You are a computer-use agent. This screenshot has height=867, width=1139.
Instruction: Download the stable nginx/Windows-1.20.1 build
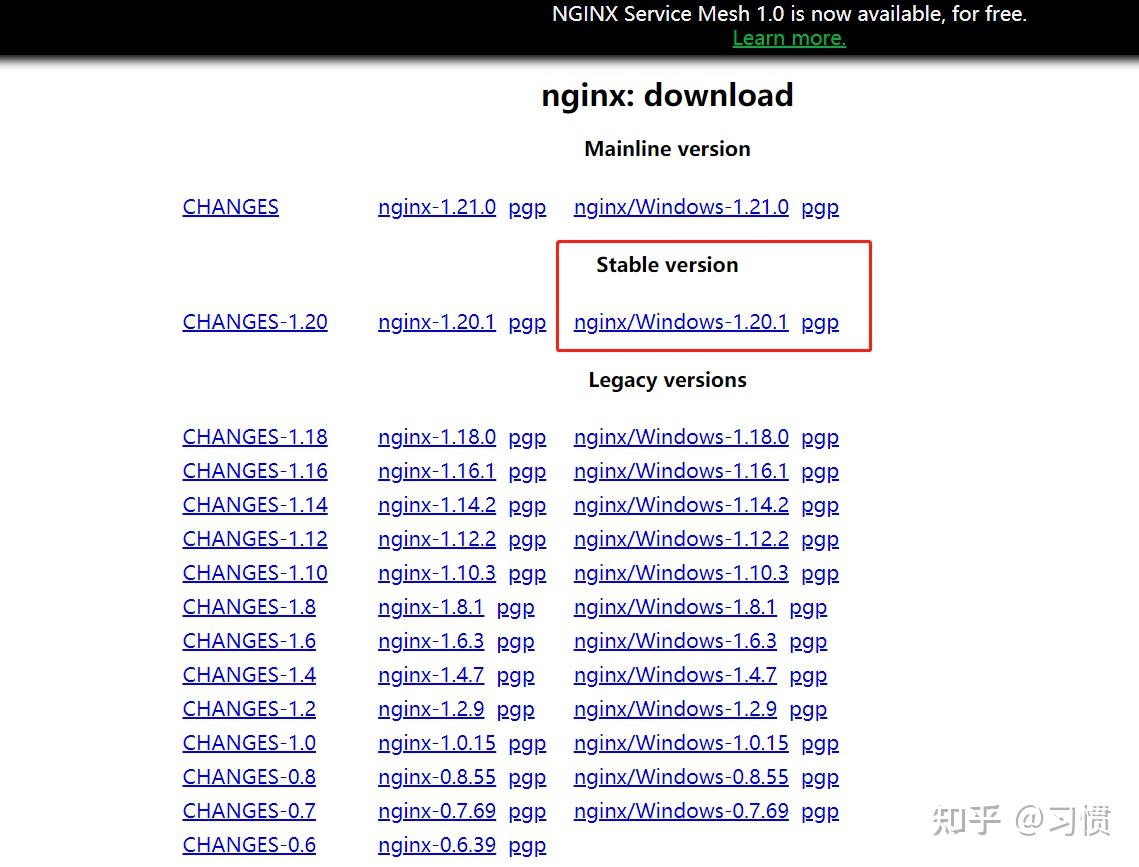coord(681,322)
